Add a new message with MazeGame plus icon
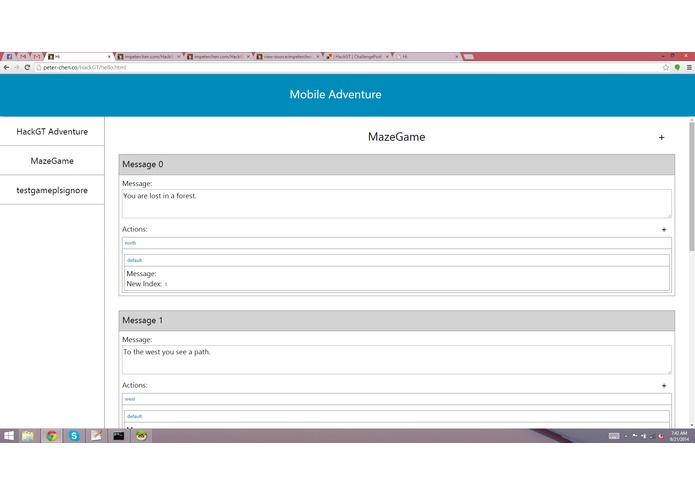The width and height of the screenshot is (695, 494). (661, 137)
